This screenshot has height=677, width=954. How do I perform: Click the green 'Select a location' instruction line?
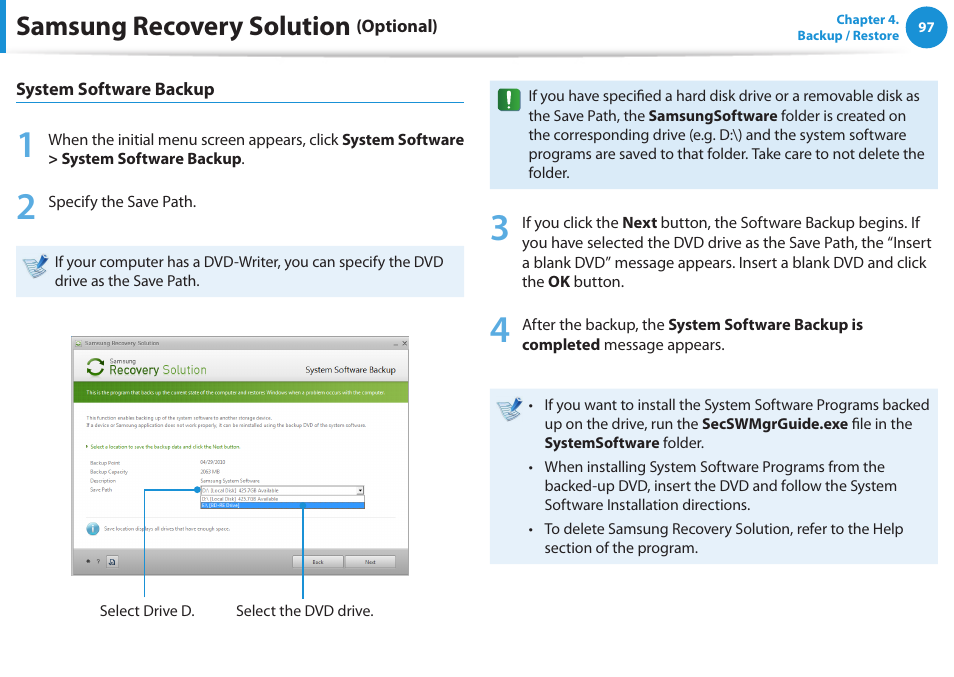165,446
